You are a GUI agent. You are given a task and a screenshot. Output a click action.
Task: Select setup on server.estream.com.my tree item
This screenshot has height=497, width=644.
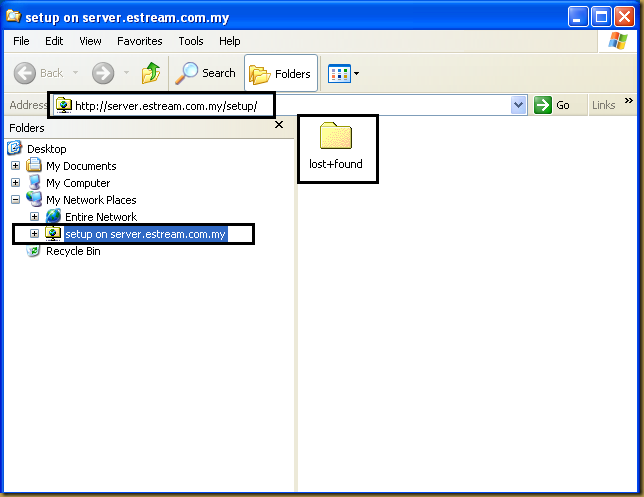146,234
